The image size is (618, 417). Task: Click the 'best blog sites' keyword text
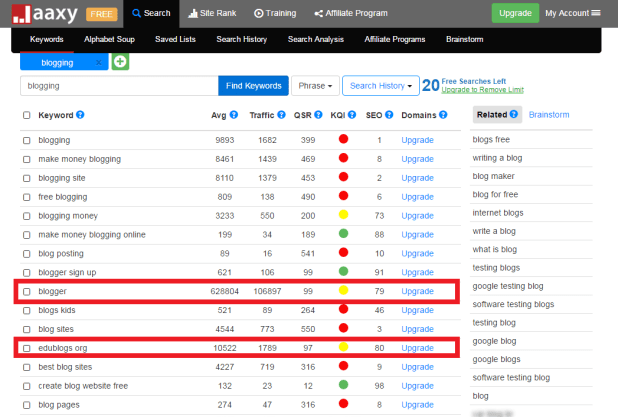pos(65,367)
